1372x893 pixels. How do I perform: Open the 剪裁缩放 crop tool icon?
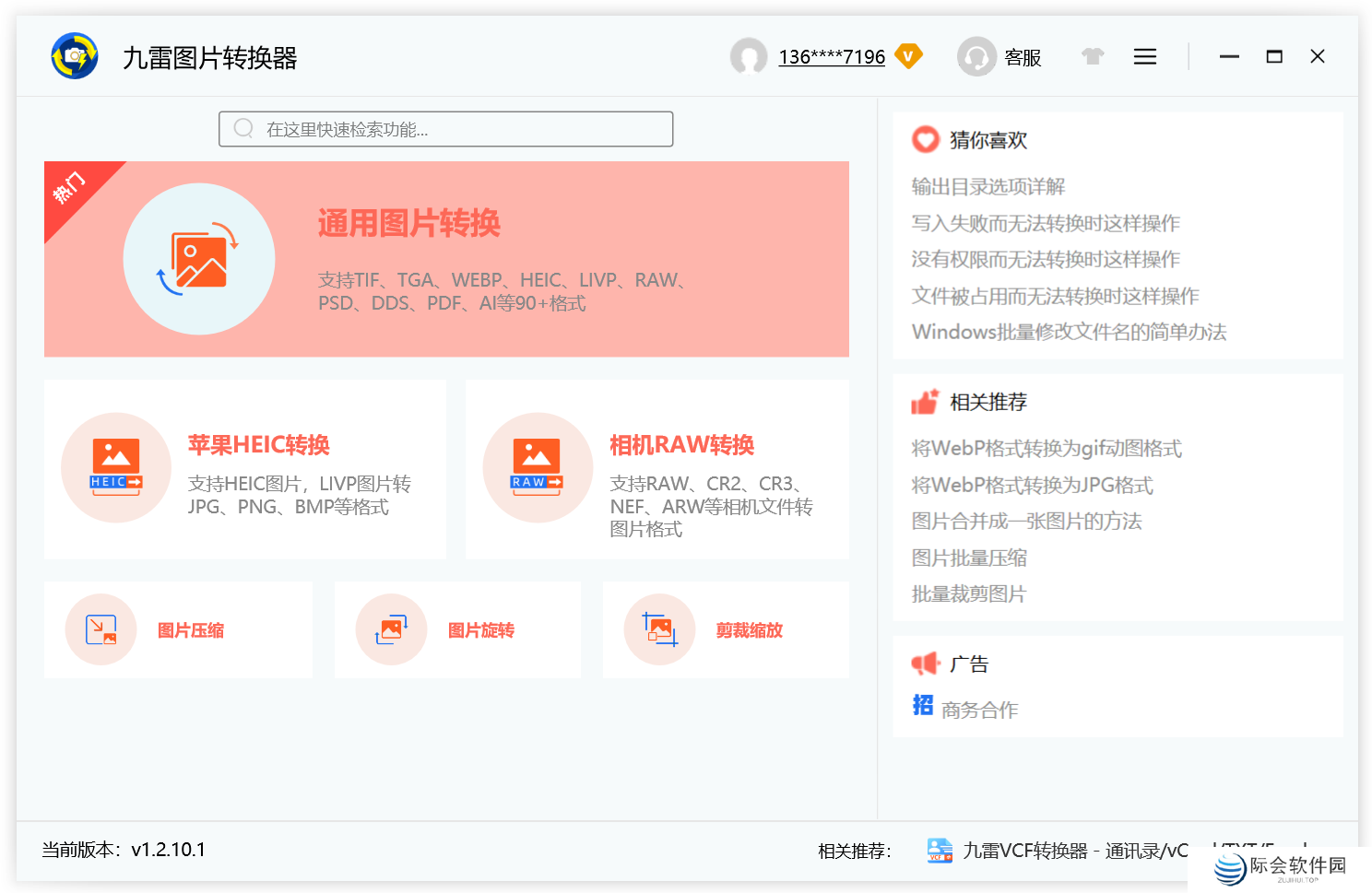[659, 629]
